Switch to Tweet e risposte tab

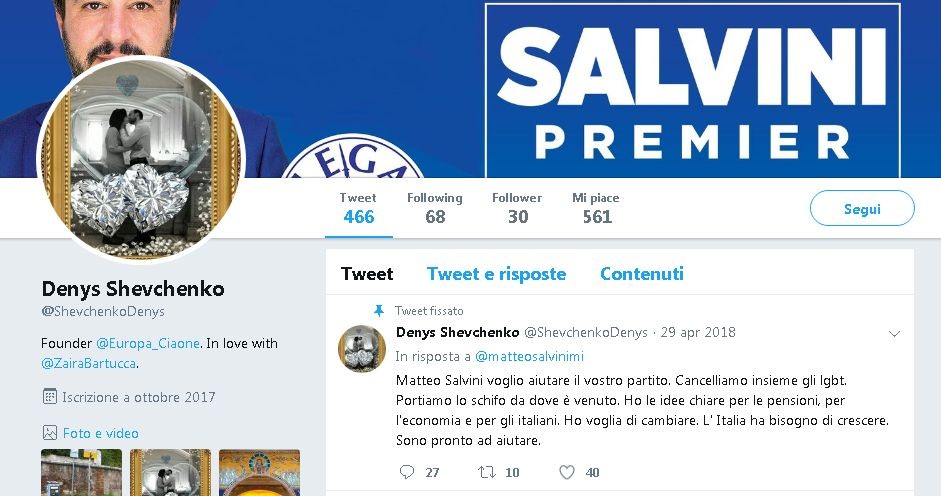click(x=496, y=274)
